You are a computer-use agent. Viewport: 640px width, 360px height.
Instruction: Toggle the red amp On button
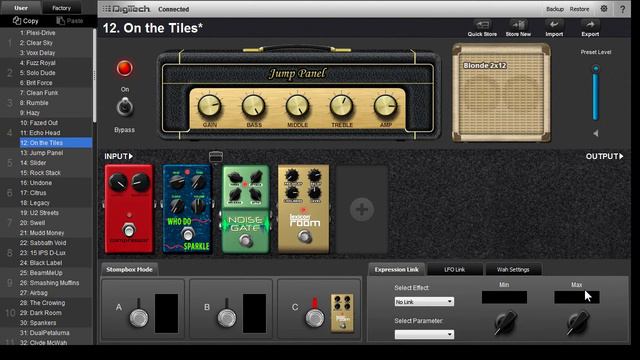124,68
